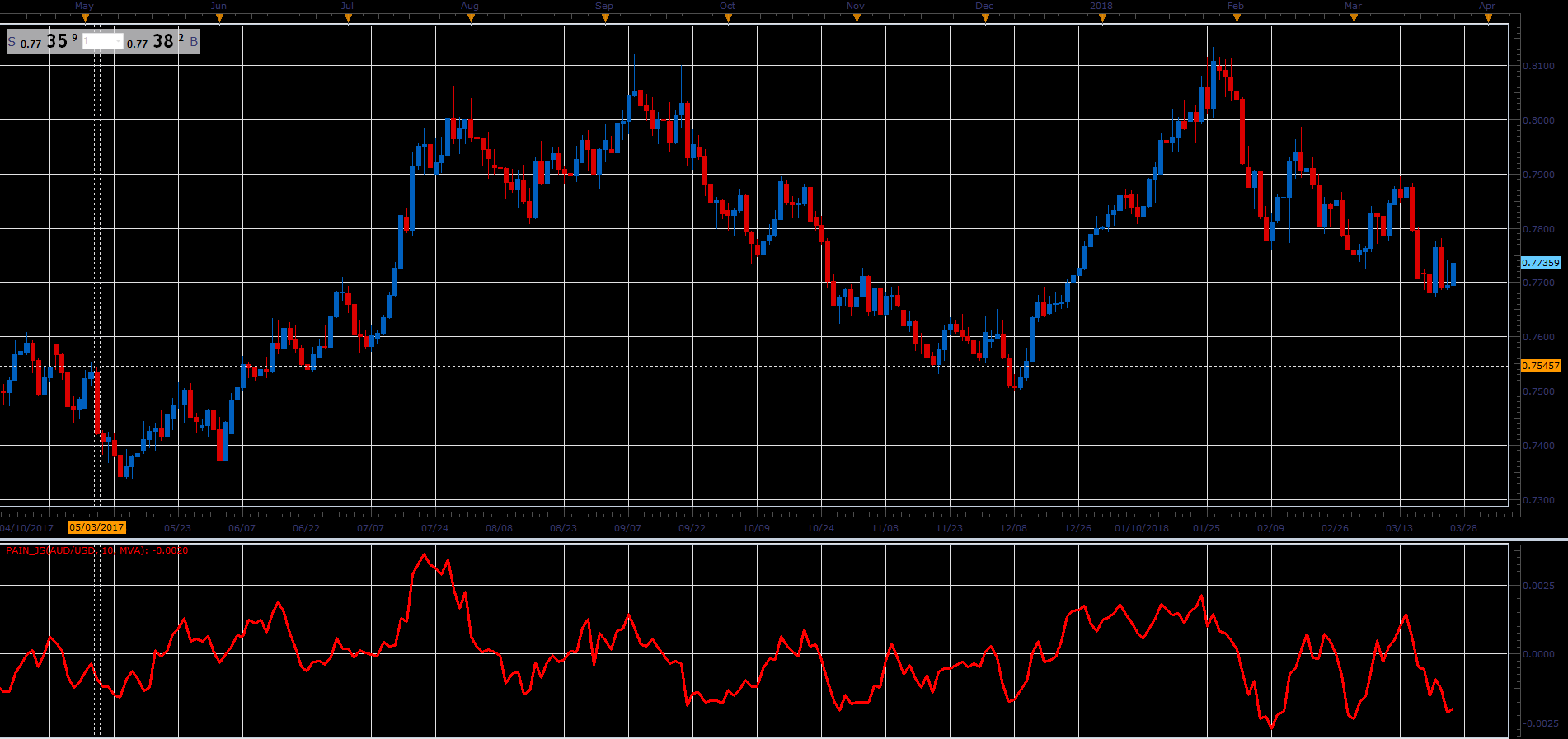Click the 04/10/2017 date axis label

tap(27, 528)
